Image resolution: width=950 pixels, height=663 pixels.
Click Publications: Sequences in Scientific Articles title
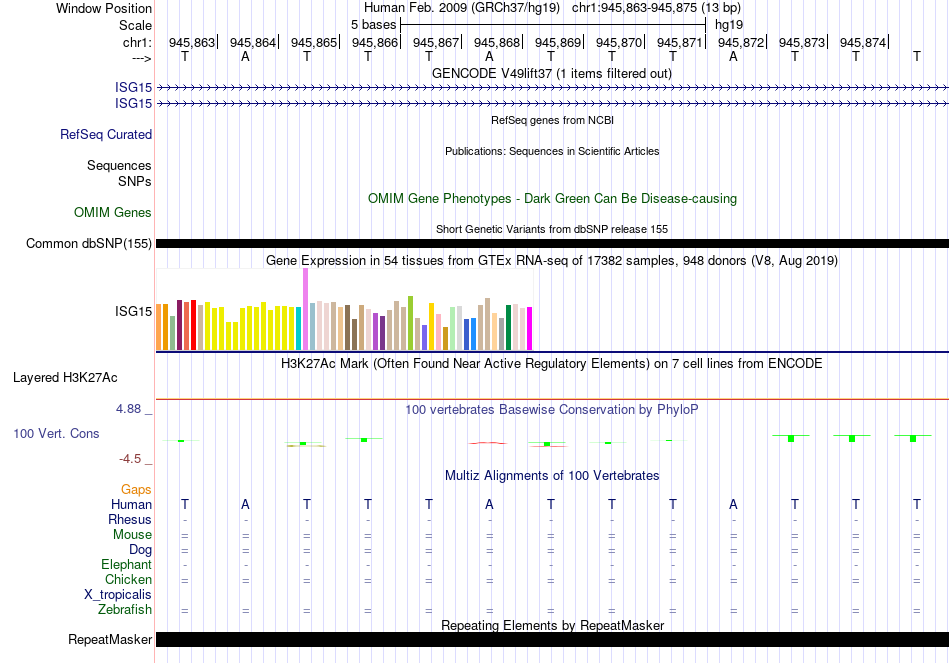click(x=552, y=151)
